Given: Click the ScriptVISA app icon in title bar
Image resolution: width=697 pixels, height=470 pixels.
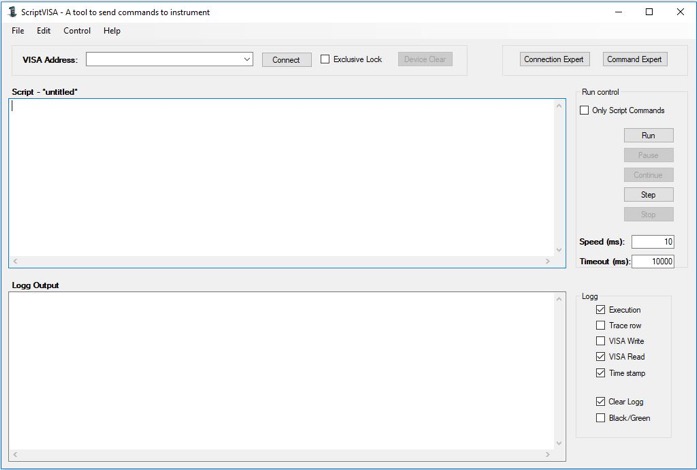Looking at the screenshot, I should pos(12,12).
